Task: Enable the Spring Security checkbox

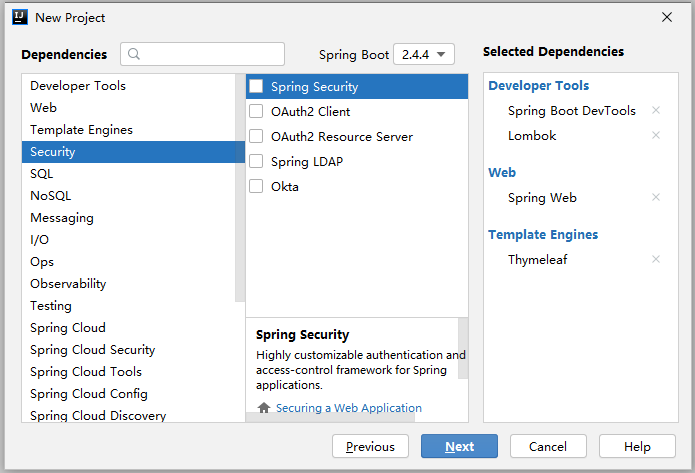Action: coord(257,87)
